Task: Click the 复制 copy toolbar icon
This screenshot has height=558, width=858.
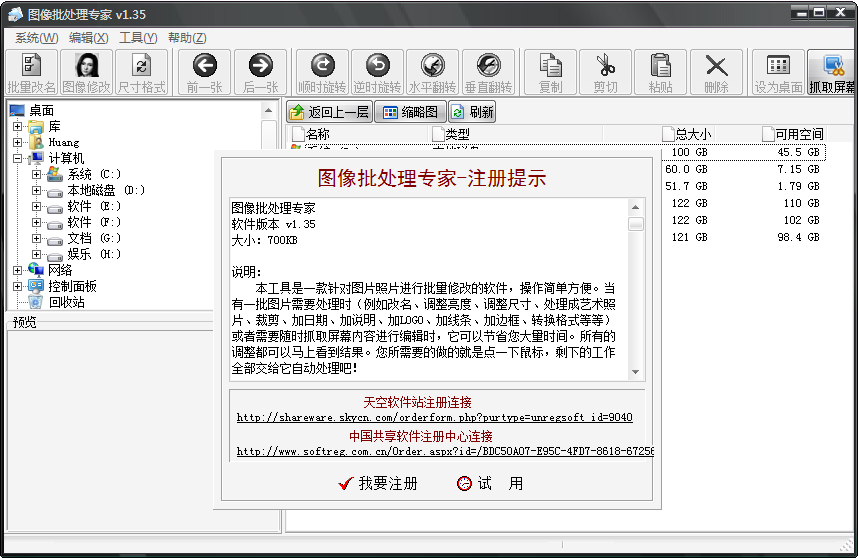Action: (x=550, y=72)
